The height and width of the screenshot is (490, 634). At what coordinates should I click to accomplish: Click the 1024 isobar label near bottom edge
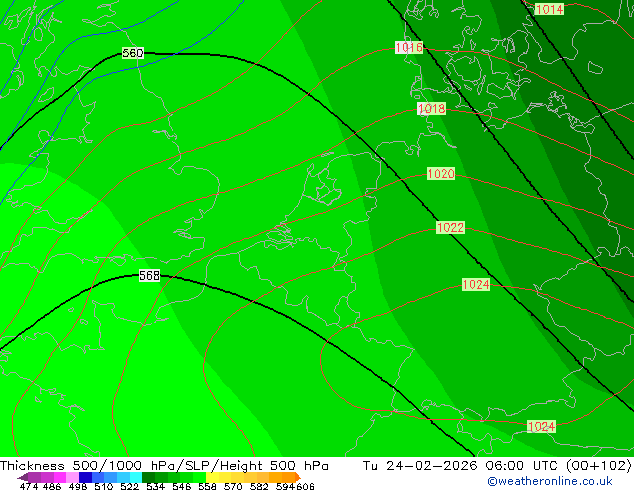click(x=542, y=426)
